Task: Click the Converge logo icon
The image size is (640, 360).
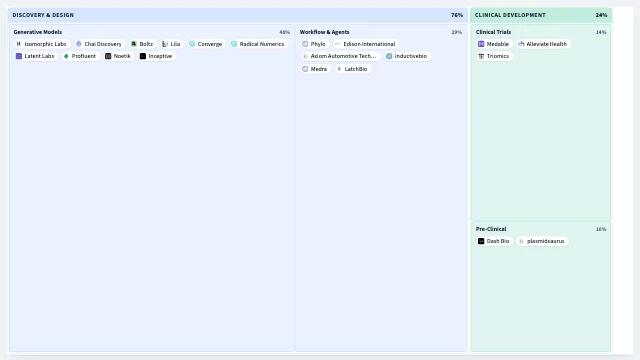Action: click(x=192, y=44)
